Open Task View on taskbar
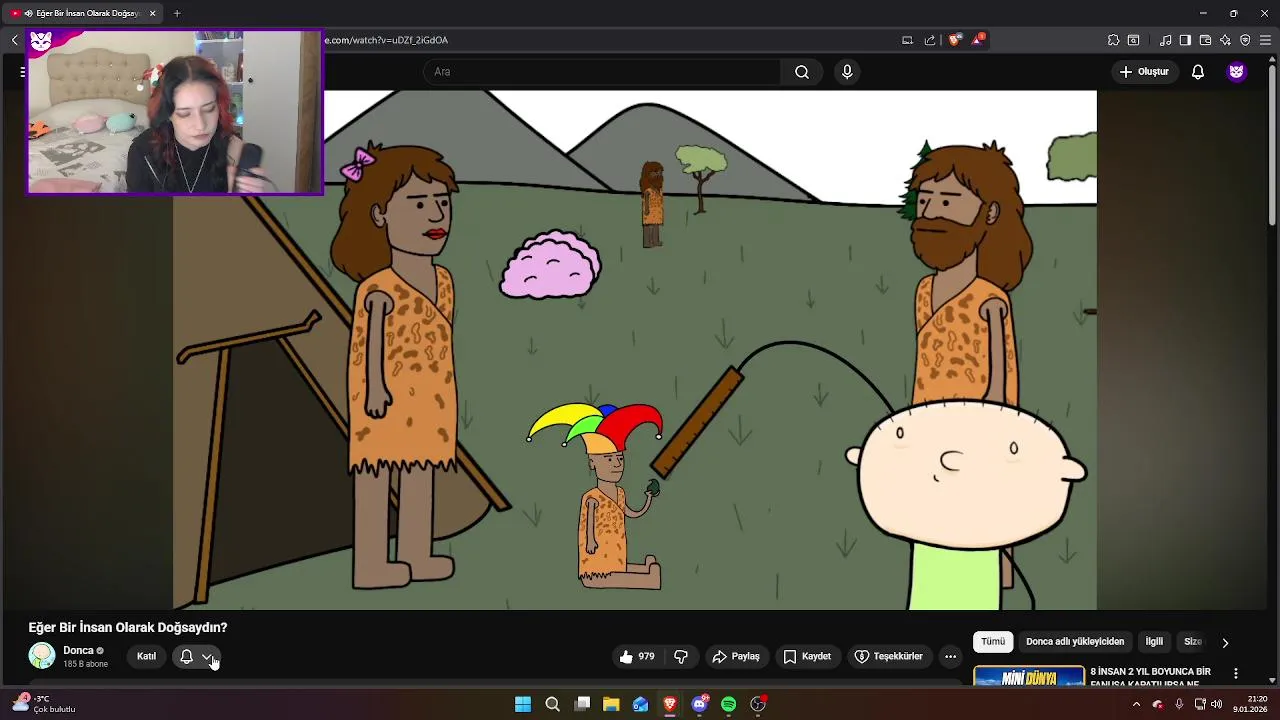 (582, 704)
